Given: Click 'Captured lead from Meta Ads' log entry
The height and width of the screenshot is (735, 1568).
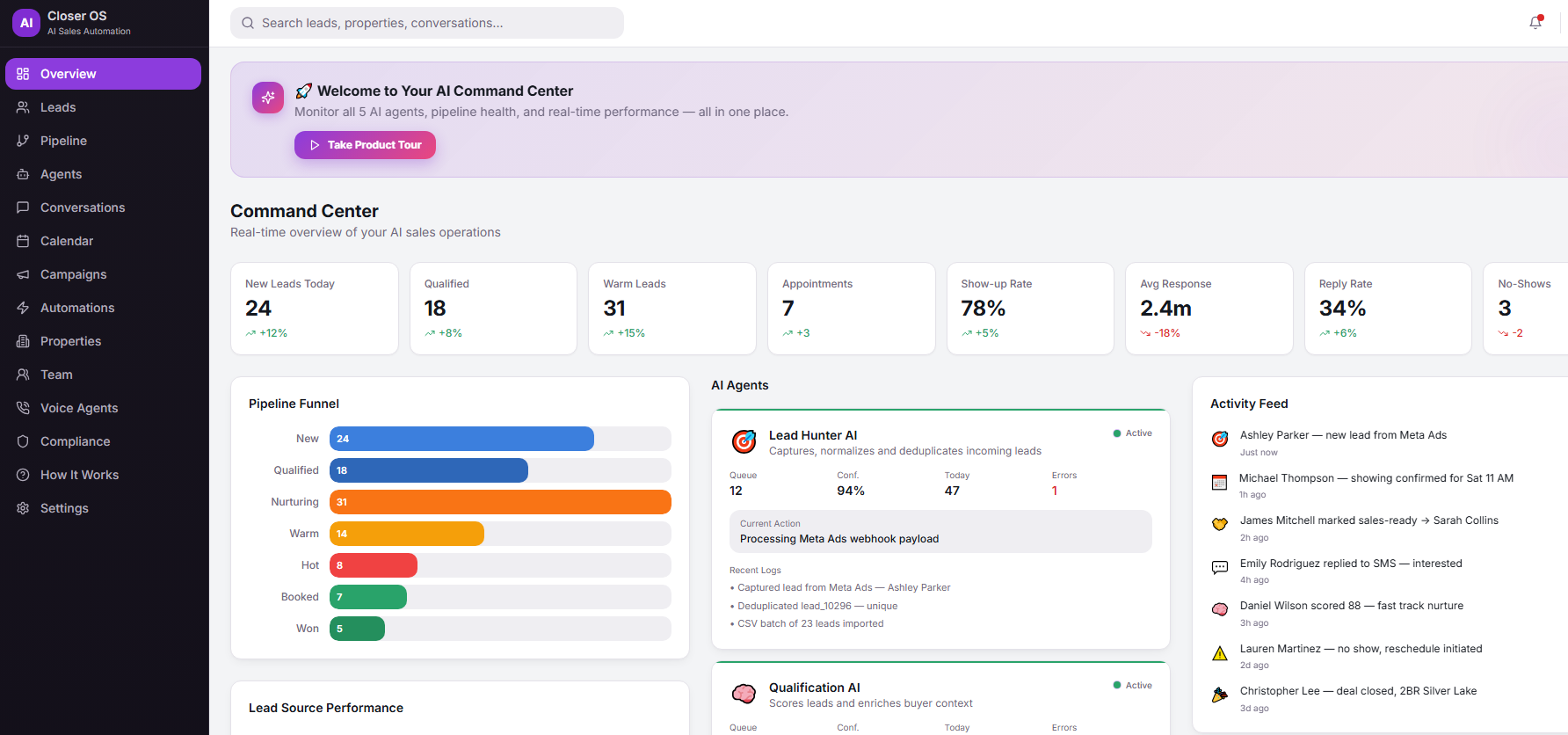Looking at the screenshot, I should [840, 587].
